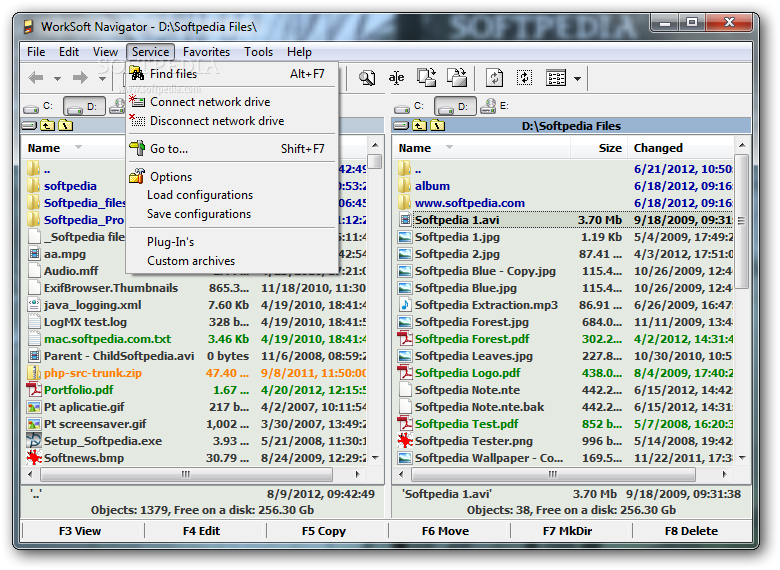Select the album folder in right panel

coord(432,186)
